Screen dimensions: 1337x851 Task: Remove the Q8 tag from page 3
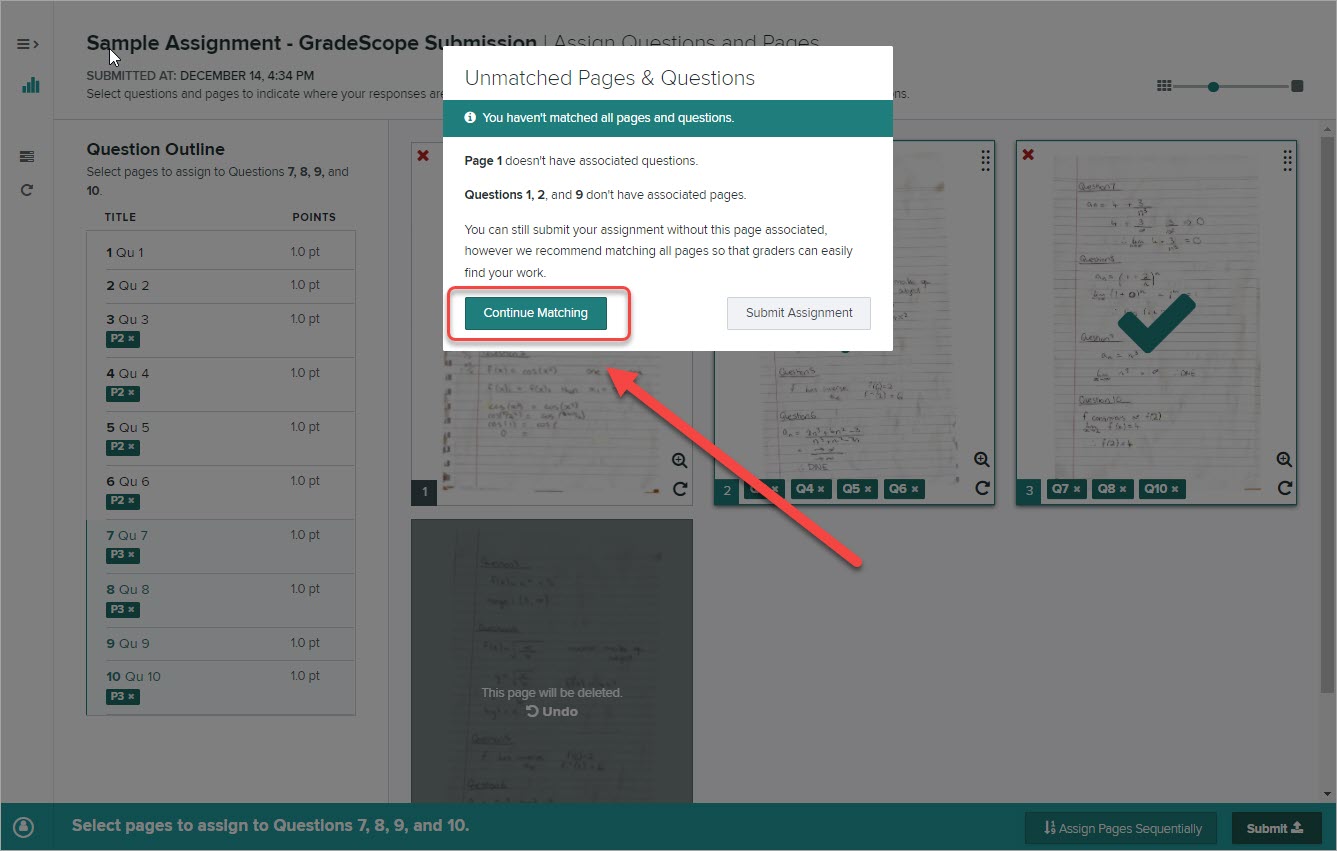point(1123,490)
